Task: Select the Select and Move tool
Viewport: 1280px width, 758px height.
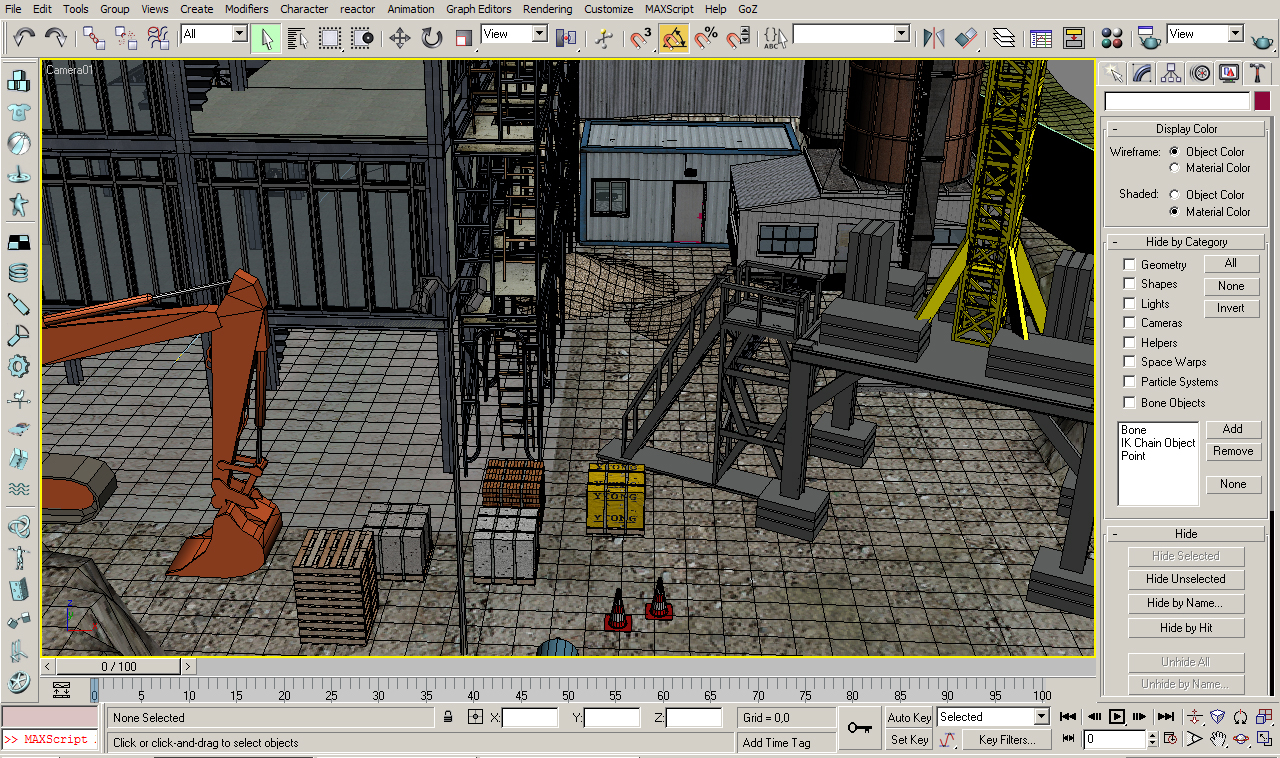Action: 400,38
